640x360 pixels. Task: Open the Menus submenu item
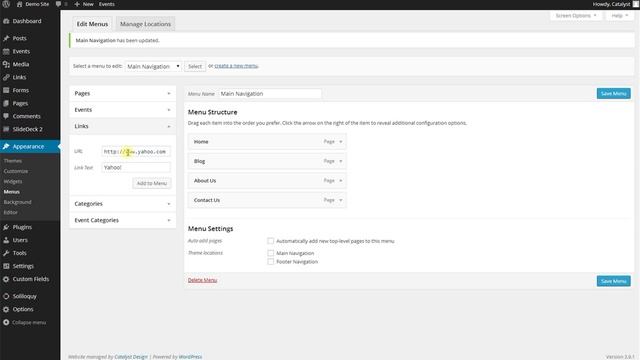coord(11,192)
